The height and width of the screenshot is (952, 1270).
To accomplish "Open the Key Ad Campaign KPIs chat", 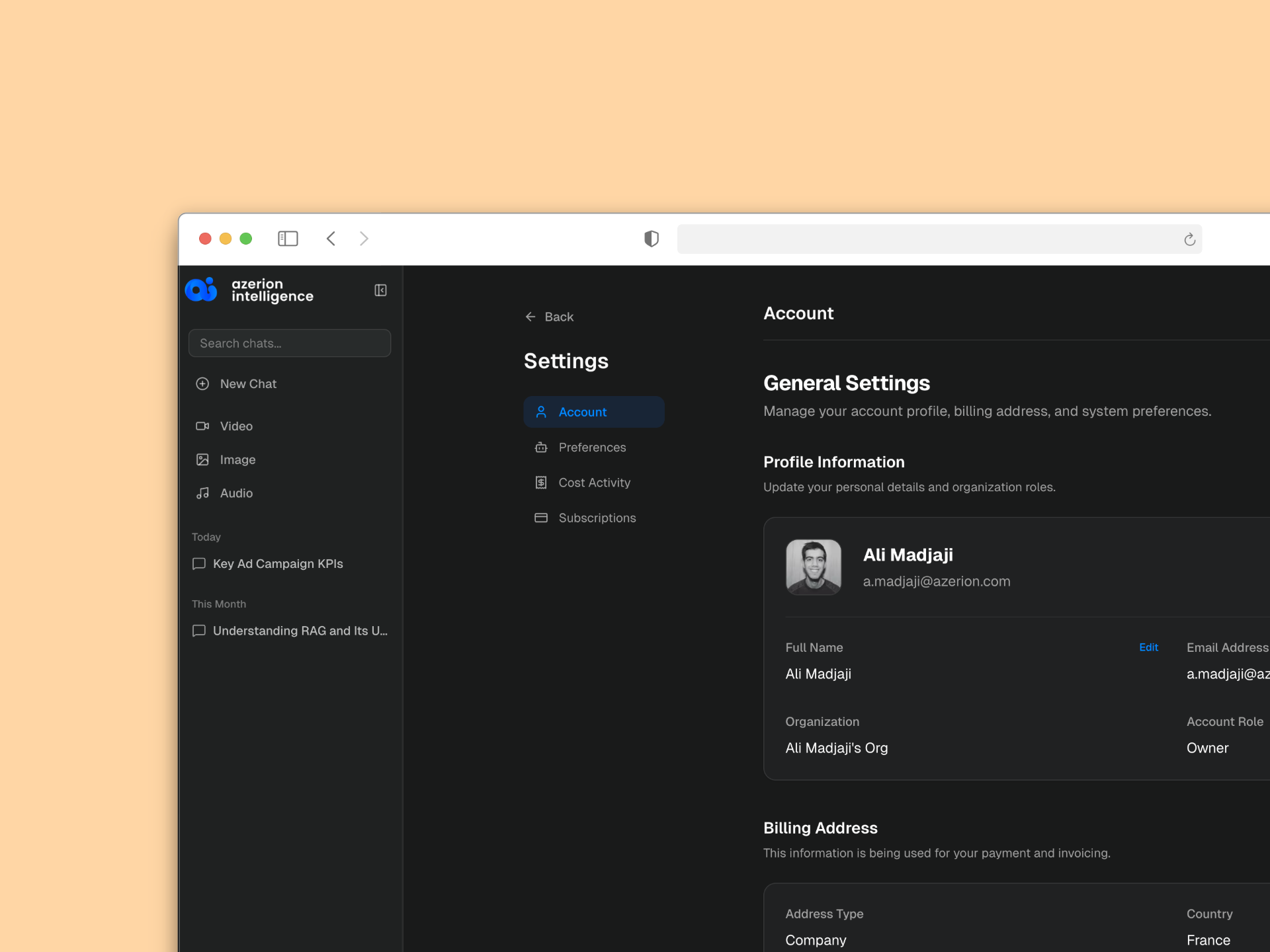I will pos(277,564).
